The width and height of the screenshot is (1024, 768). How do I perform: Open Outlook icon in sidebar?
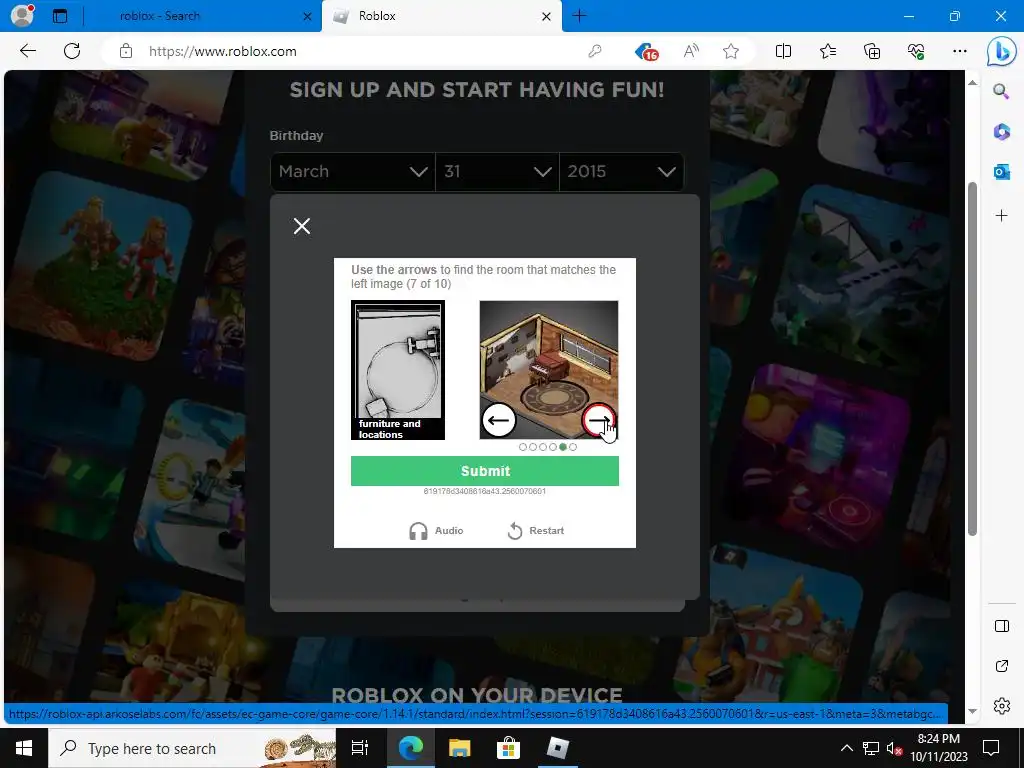tap(1001, 172)
